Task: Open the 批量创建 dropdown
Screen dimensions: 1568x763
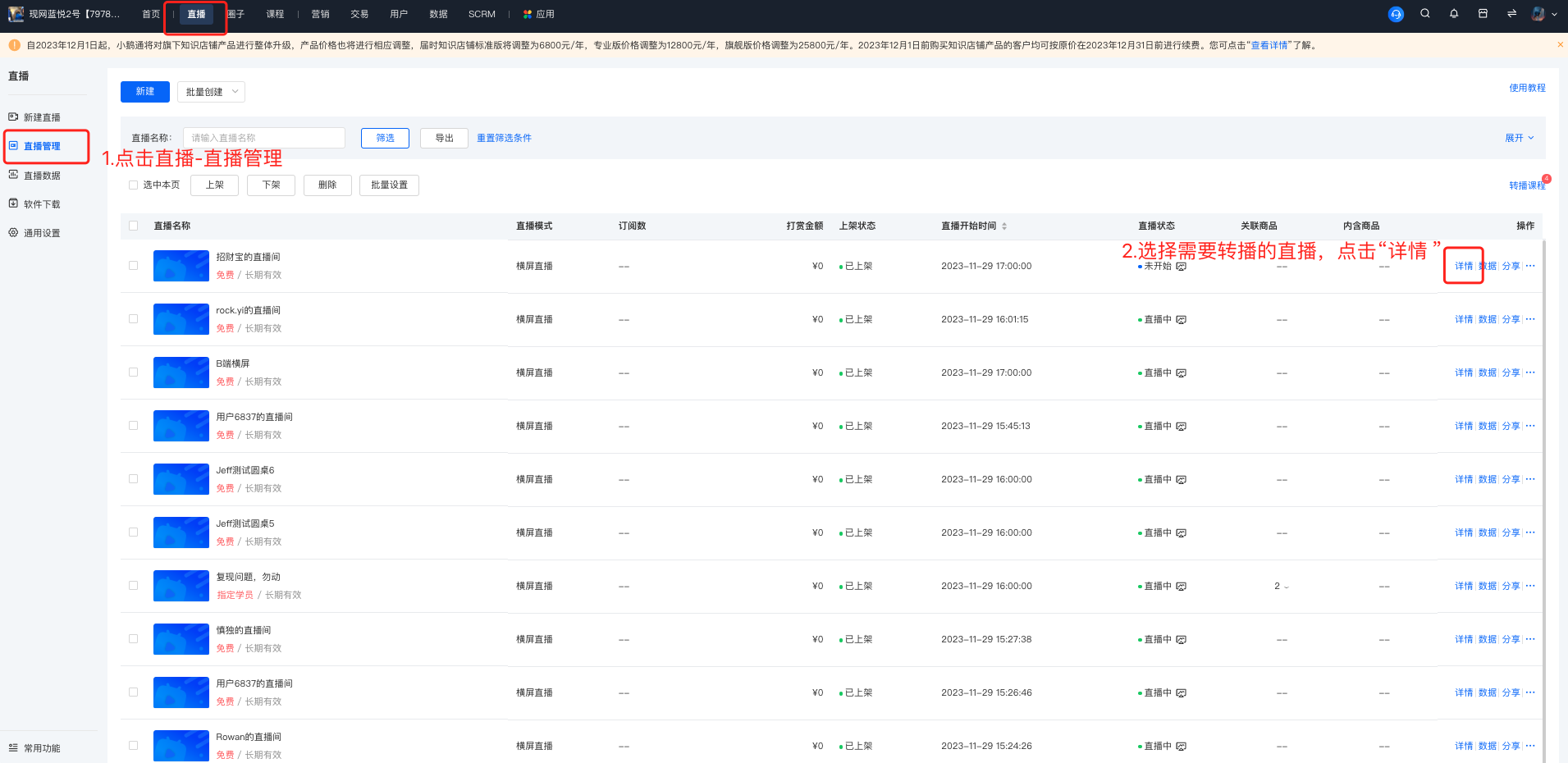Action: click(x=211, y=92)
